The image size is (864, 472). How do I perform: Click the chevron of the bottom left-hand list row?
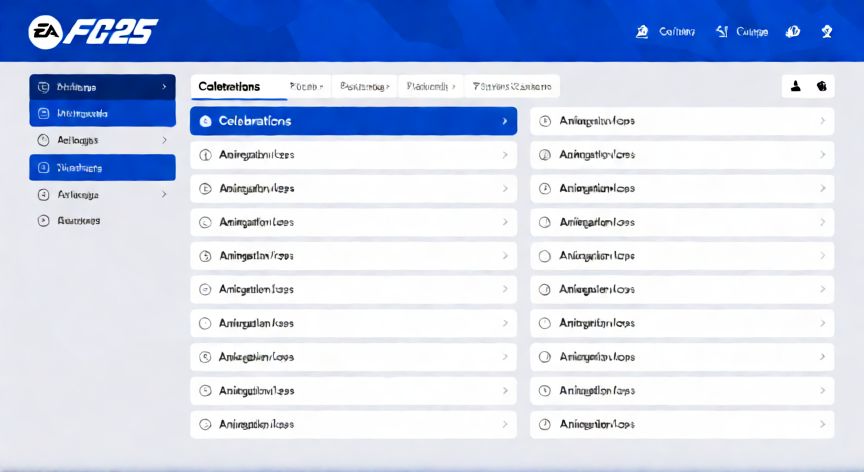(505, 424)
